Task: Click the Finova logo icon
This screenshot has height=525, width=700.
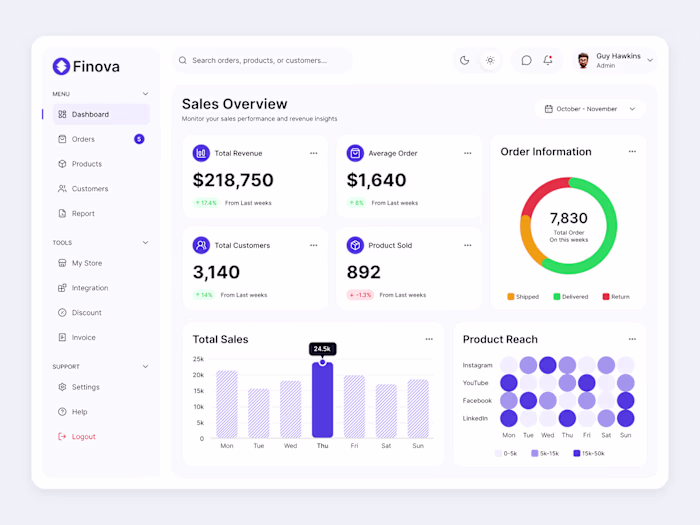Action: (61, 67)
